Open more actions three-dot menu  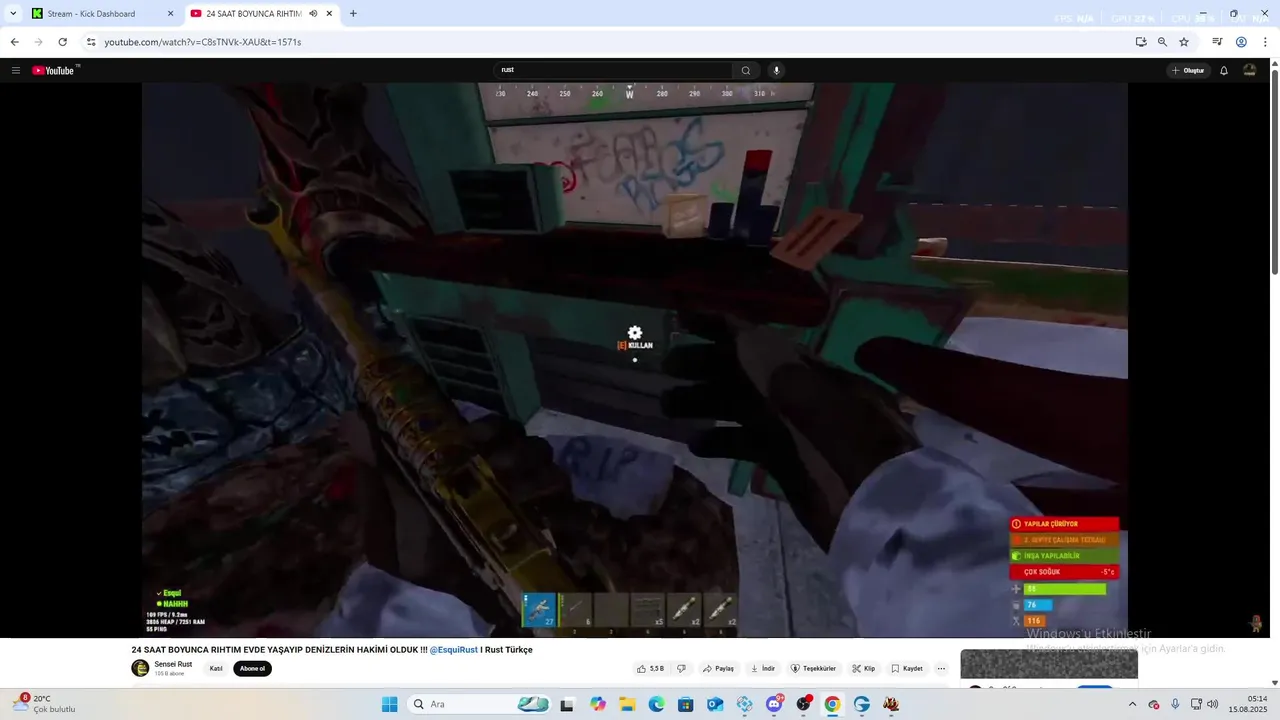(941, 668)
